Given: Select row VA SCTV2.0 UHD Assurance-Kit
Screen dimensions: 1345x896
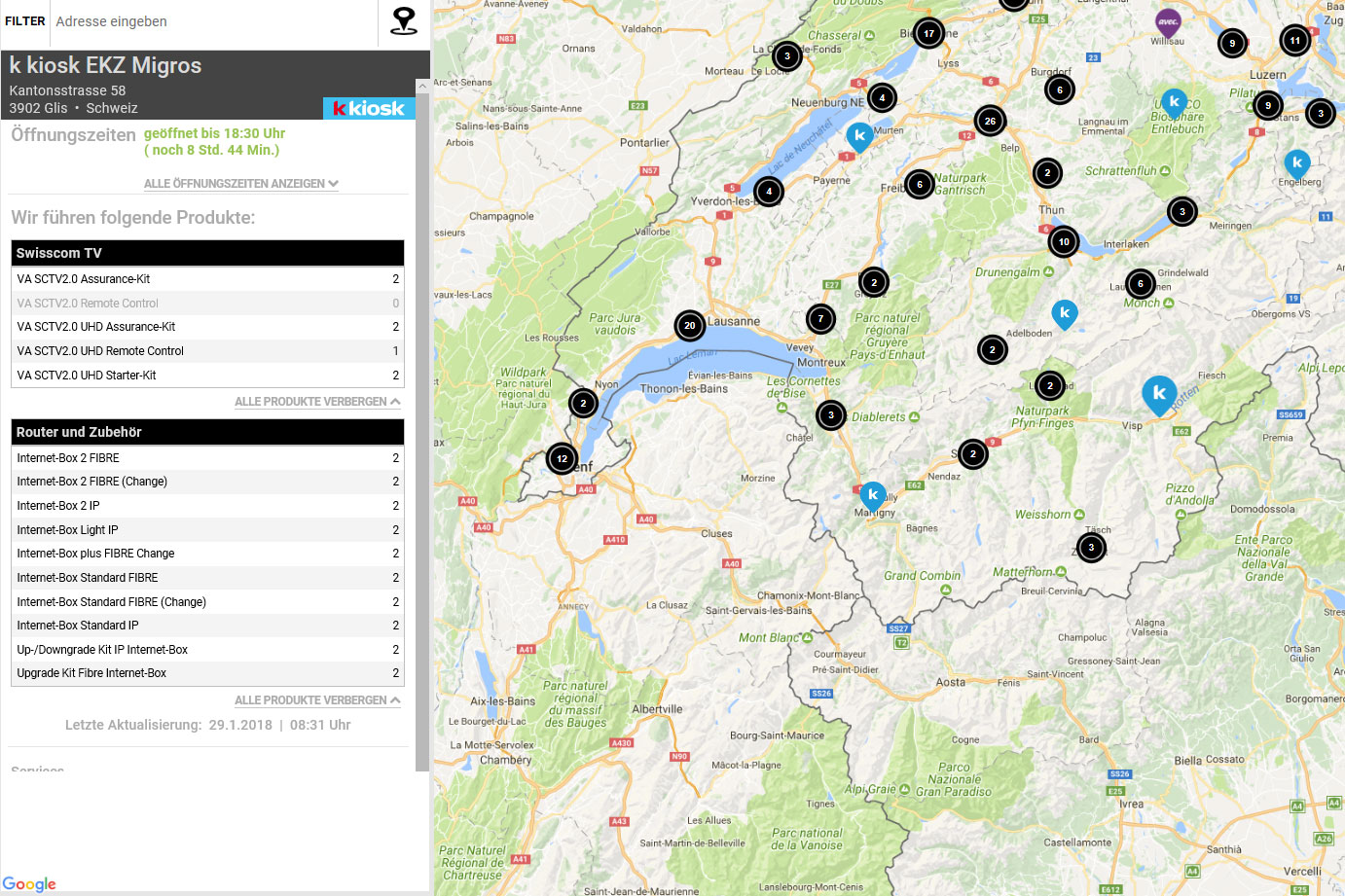Looking at the screenshot, I should (x=207, y=327).
